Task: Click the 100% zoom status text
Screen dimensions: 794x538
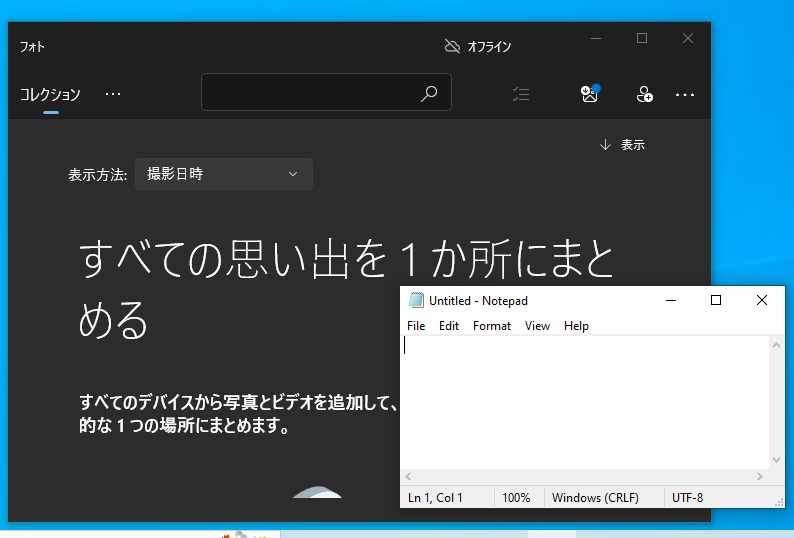Action: [515, 498]
